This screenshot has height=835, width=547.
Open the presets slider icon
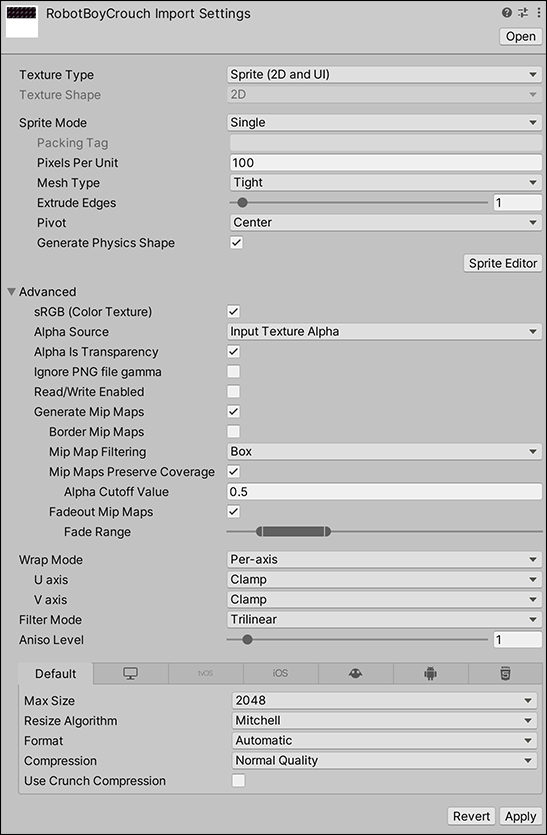[523, 13]
